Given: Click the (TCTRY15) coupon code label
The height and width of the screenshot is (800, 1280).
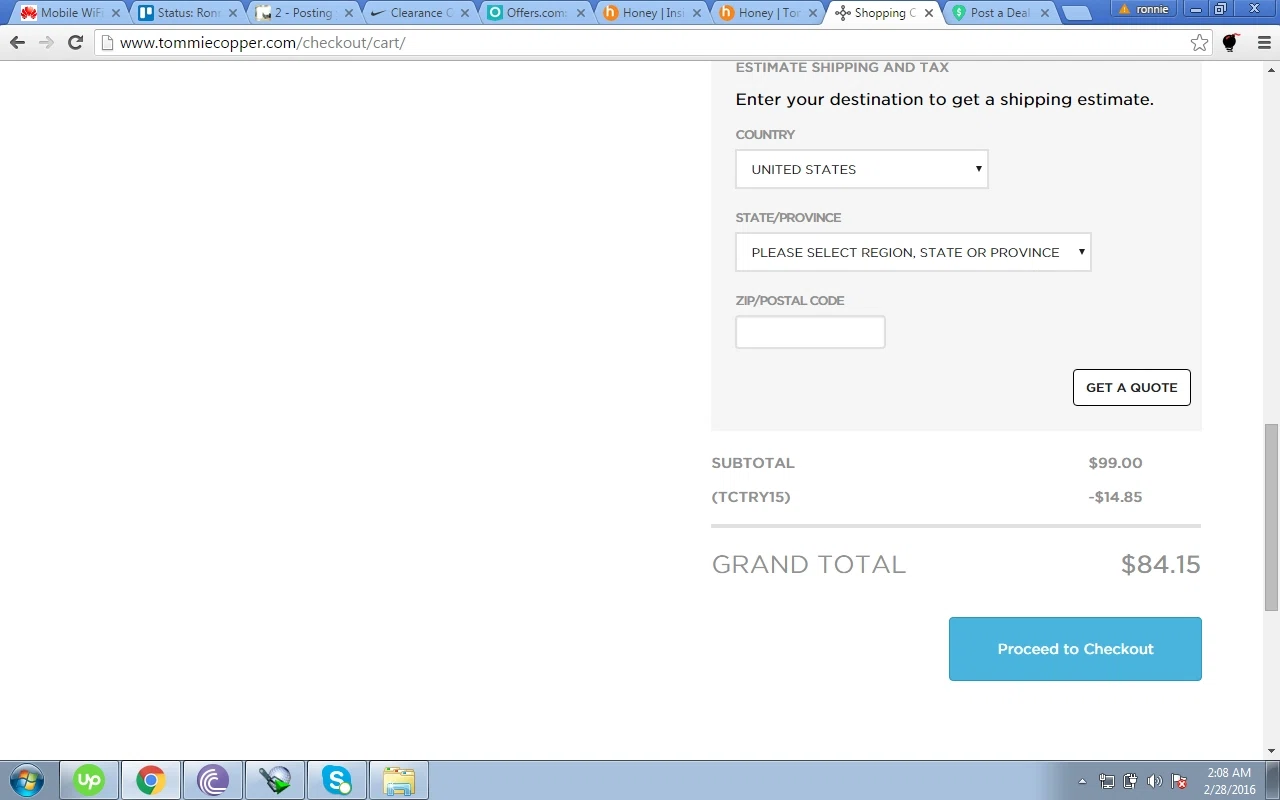Looking at the screenshot, I should [751, 497].
